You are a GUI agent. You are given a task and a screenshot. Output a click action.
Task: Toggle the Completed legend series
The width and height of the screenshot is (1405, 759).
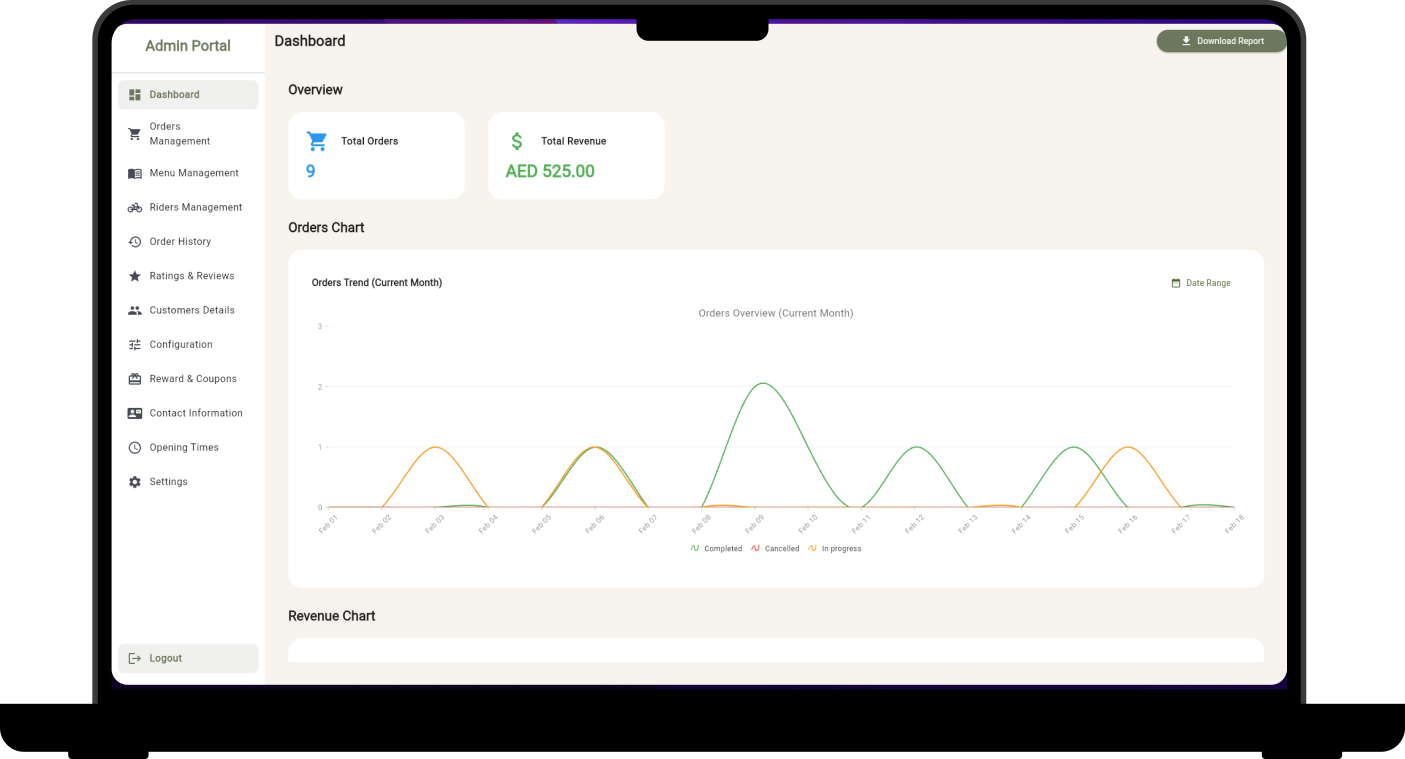point(716,549)
